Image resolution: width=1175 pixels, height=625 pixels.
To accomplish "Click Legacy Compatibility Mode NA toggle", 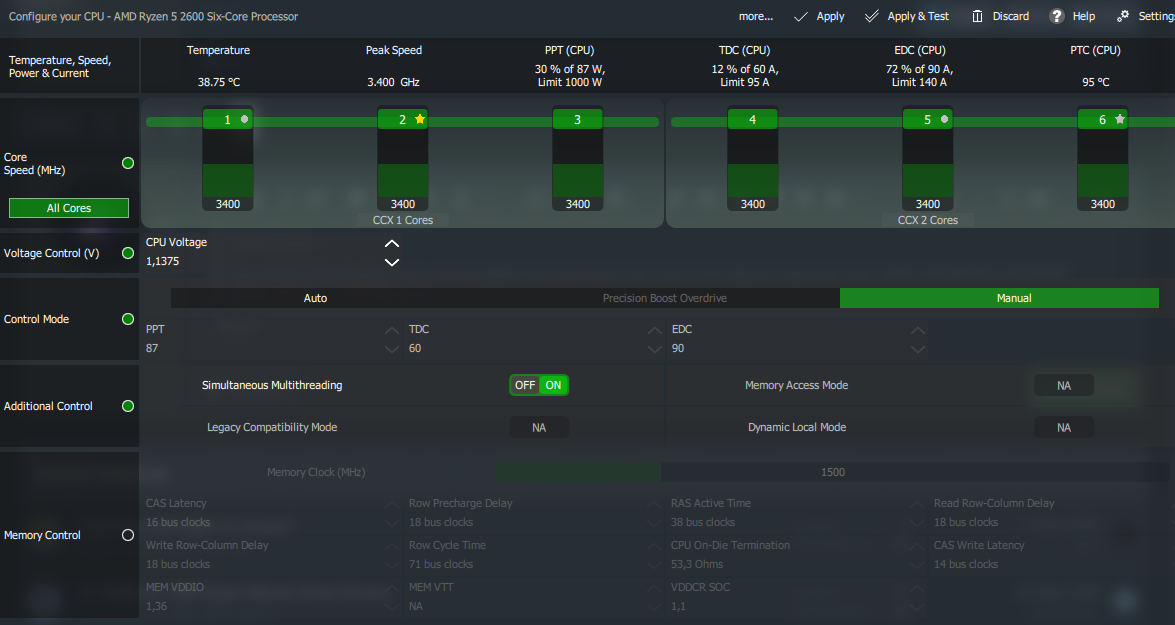I will 539,427.
